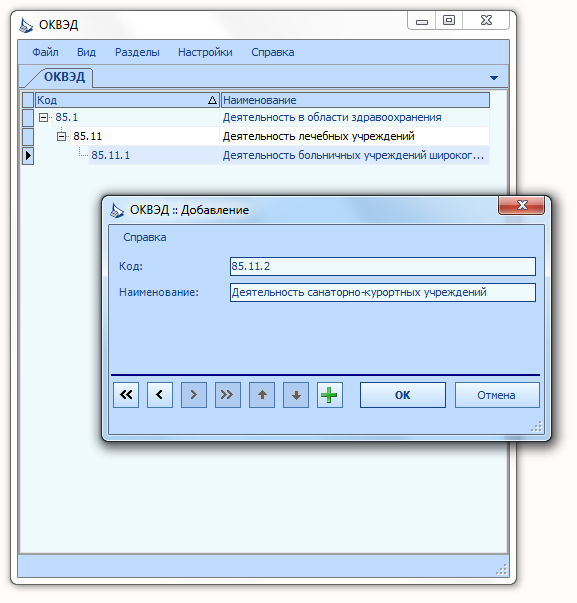
Task: Confirm the dialog with OK button
Action: coord(403,395)
